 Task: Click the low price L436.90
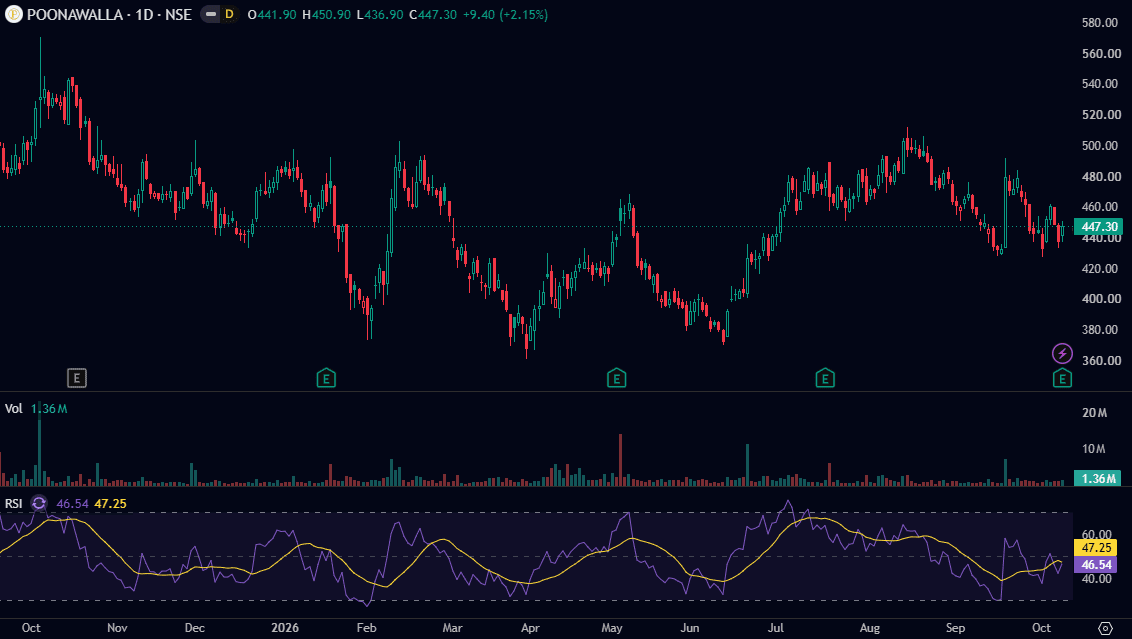click(380, 14)
